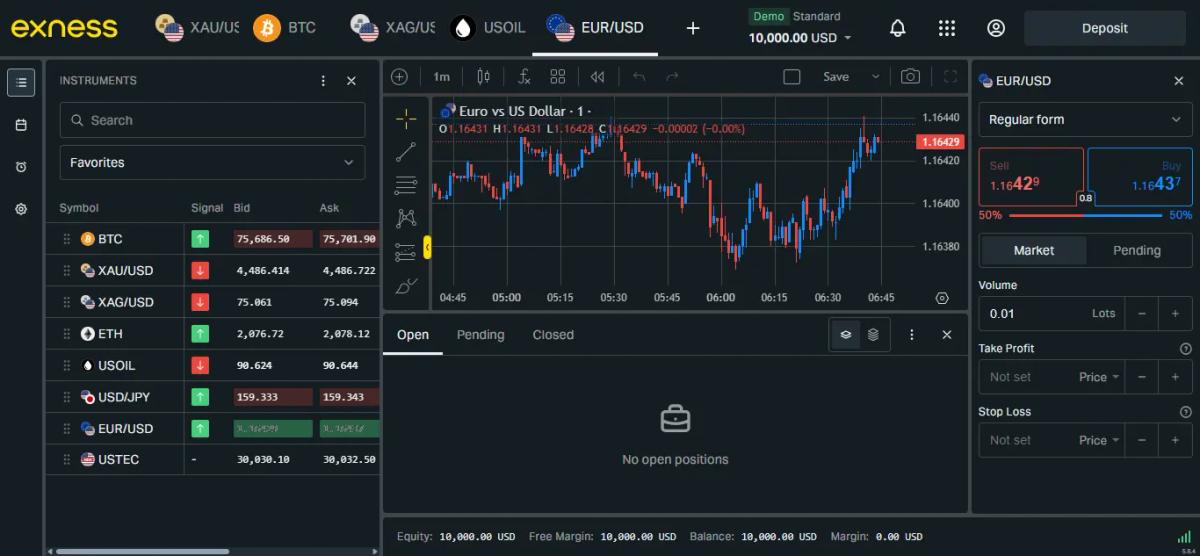Image resolution: width=1200 pixels, height=556 pixels.
Task: Click the instruments panel horizontal scrollbar
Action: tap(143, 551)
